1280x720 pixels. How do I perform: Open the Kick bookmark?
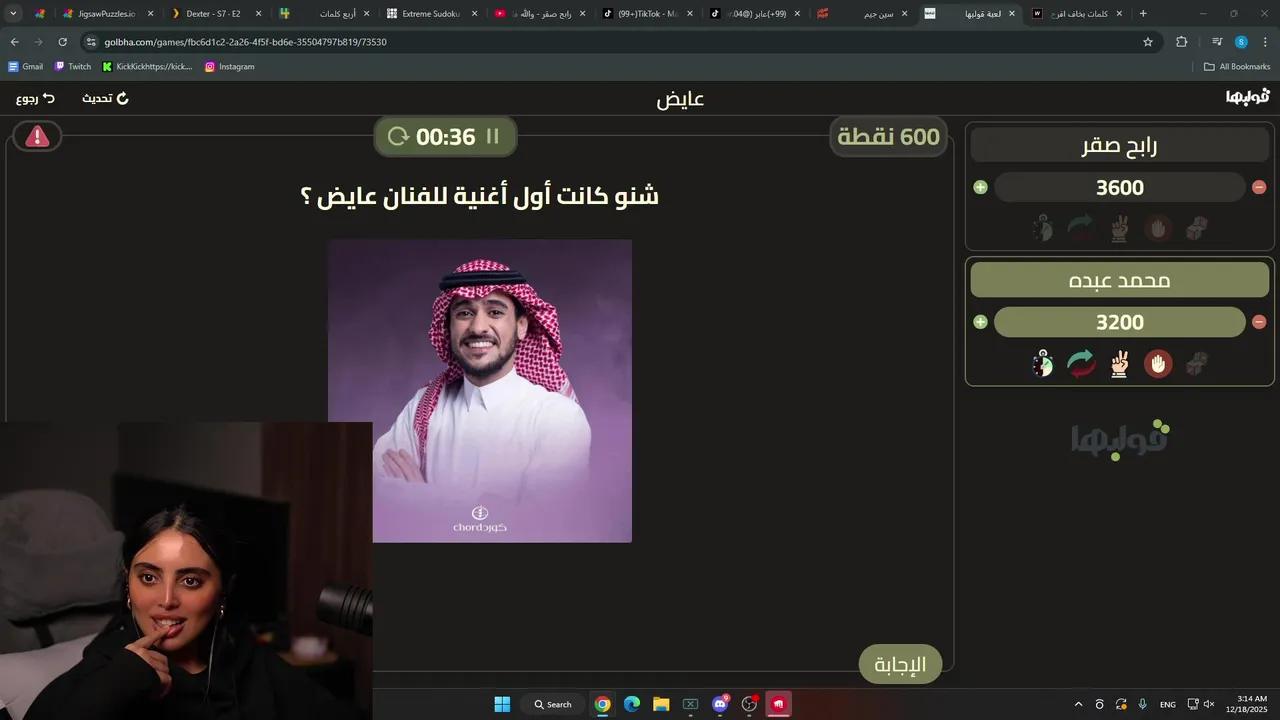(147, 67)
